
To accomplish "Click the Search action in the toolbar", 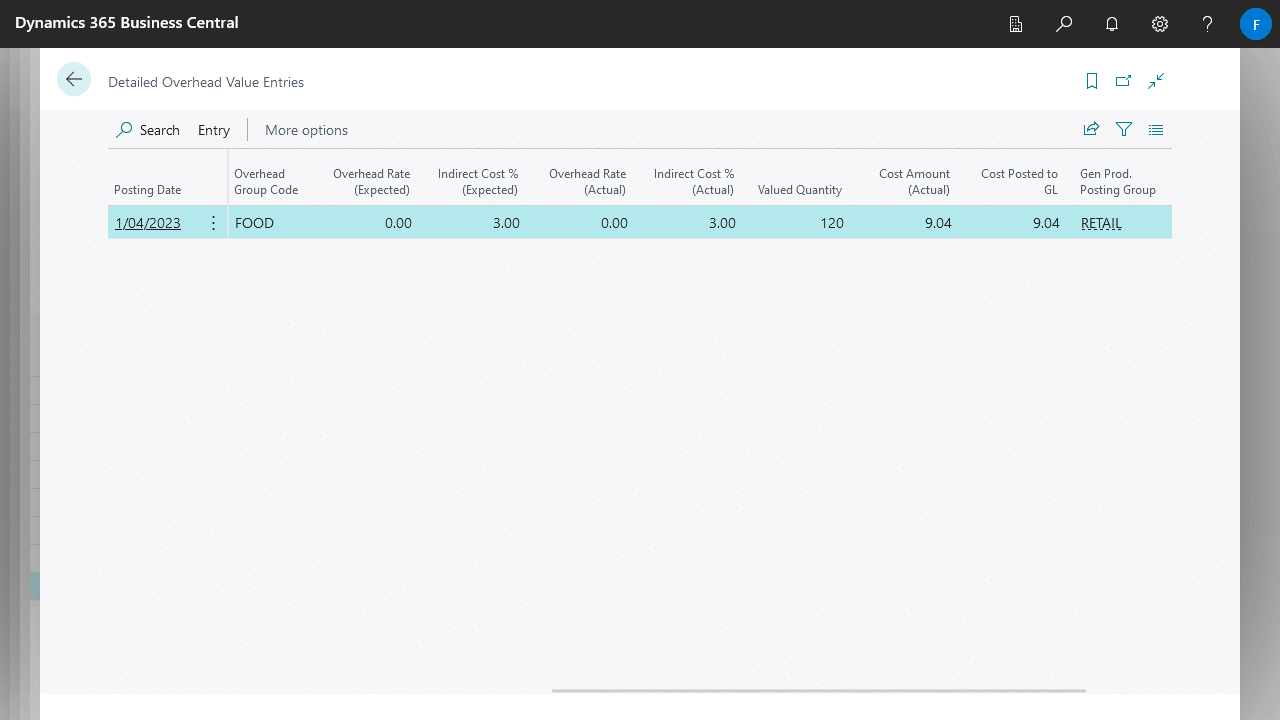I will coord(148,130).
